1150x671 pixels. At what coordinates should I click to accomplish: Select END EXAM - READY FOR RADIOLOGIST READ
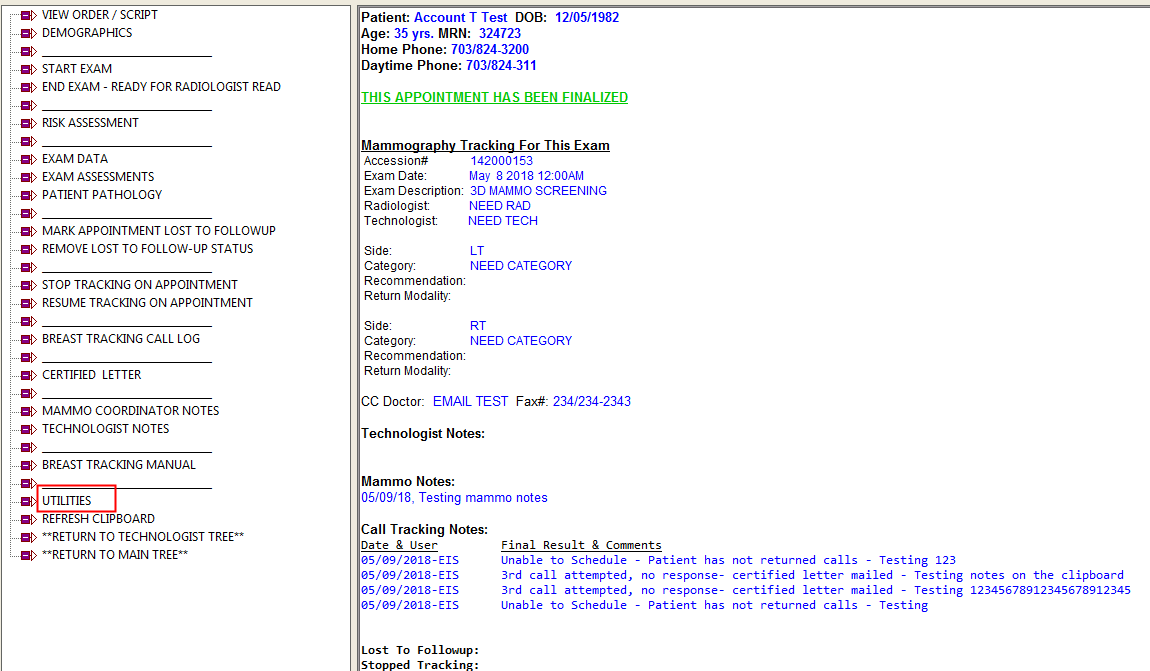click(161, 87)
